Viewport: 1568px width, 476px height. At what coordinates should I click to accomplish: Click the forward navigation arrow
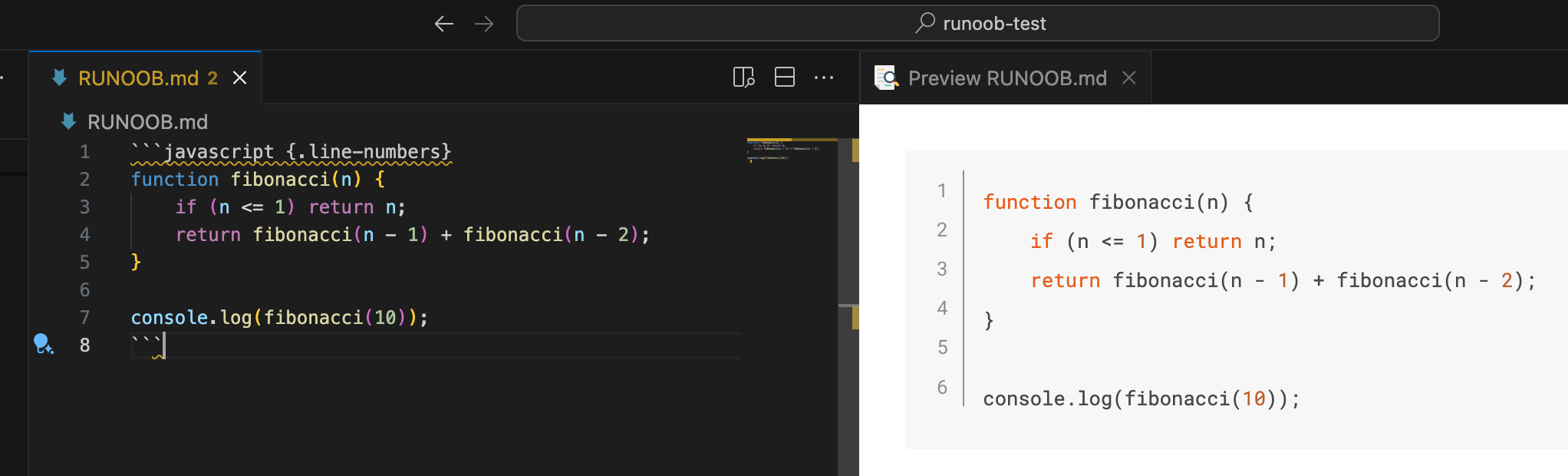click(x=484, y=24)
